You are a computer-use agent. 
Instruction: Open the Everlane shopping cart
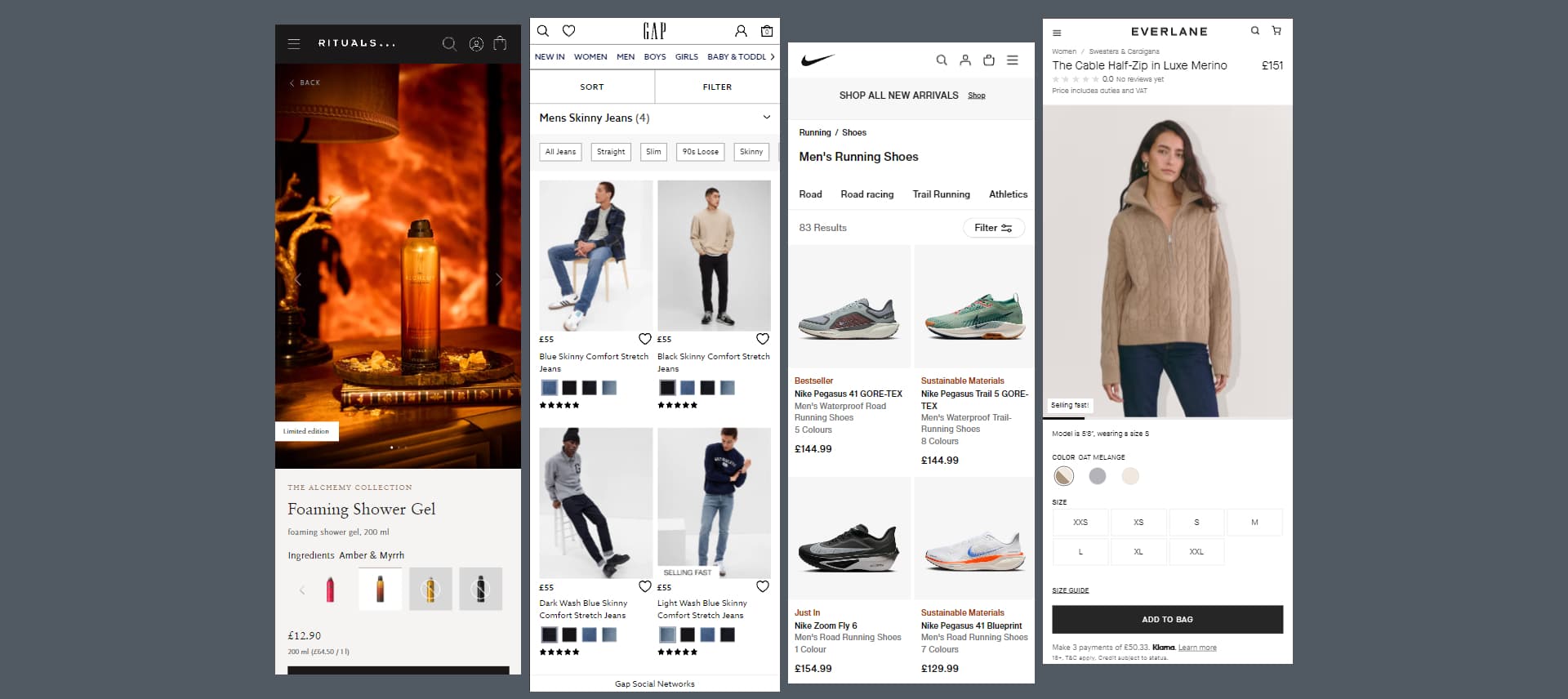click(x=1276, y=31)
